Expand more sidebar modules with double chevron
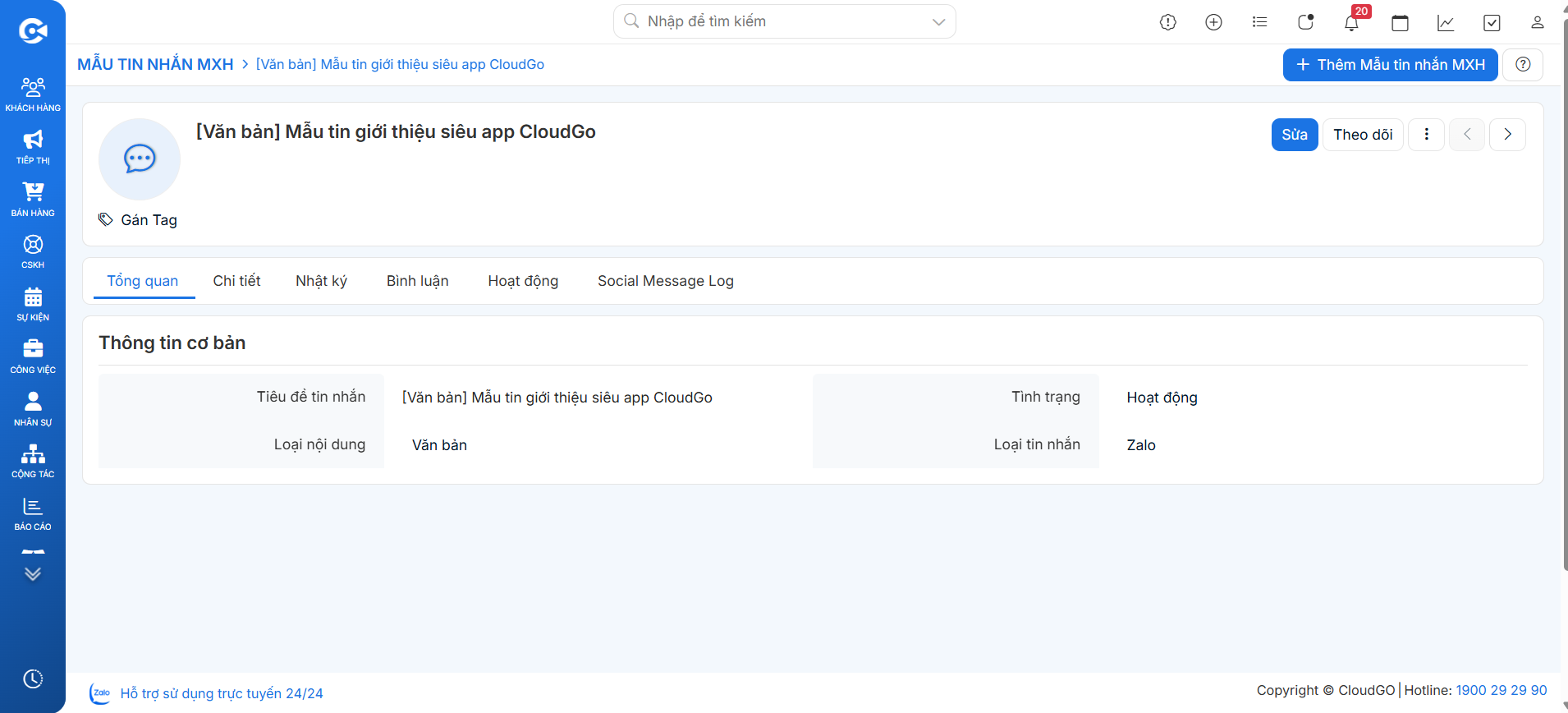The width and height of the screenshot is (1568, 713). click(33, 574)
